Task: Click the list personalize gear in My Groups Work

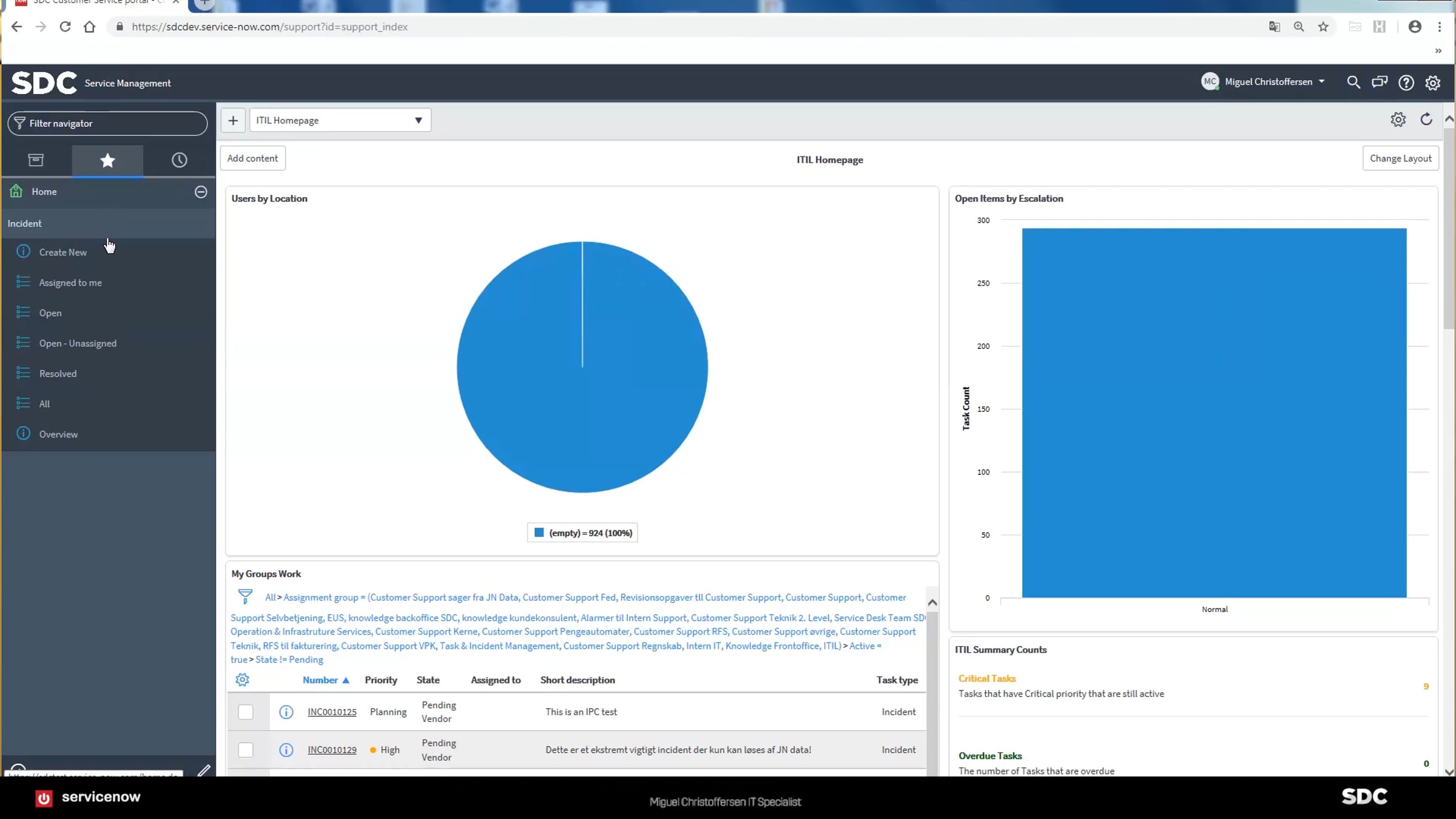Action: pyautogui.click(x=242, y=679)
